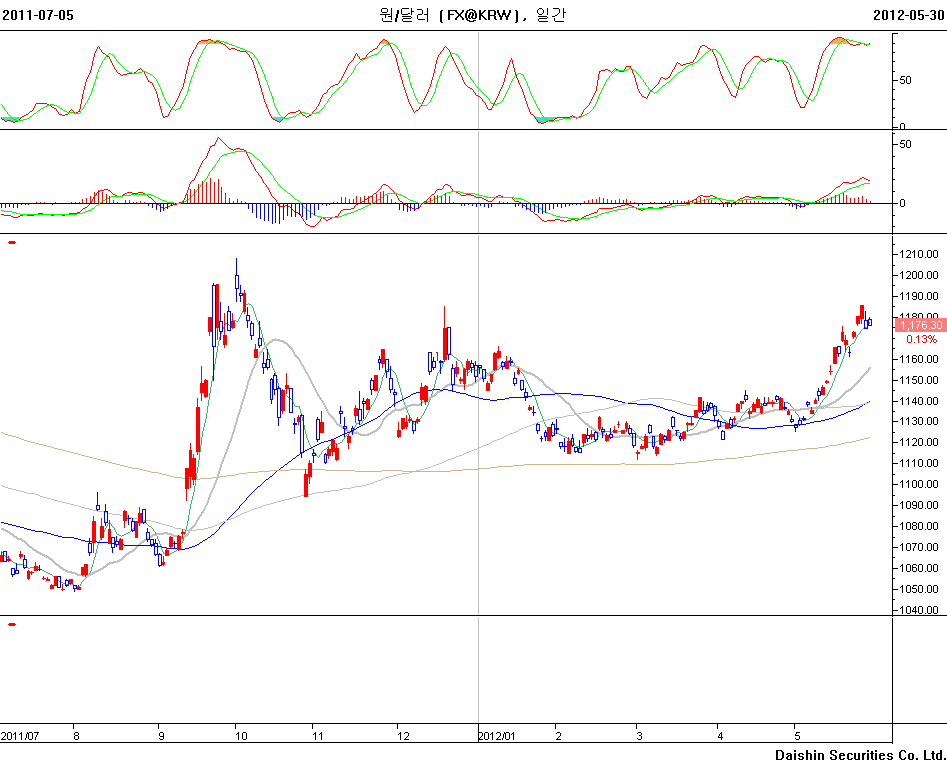Click the 50 label on the top oscillator axis
The image size is (947, 767).
[x=905, y=80]
